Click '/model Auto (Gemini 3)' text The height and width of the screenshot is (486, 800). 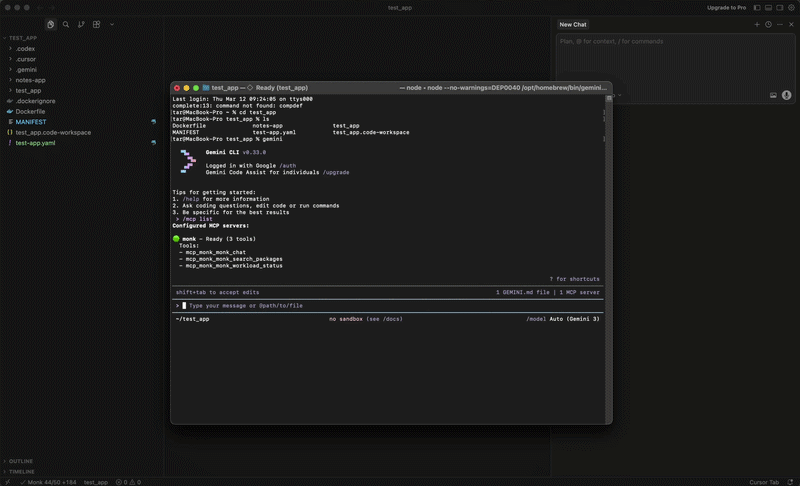point(563,319)
